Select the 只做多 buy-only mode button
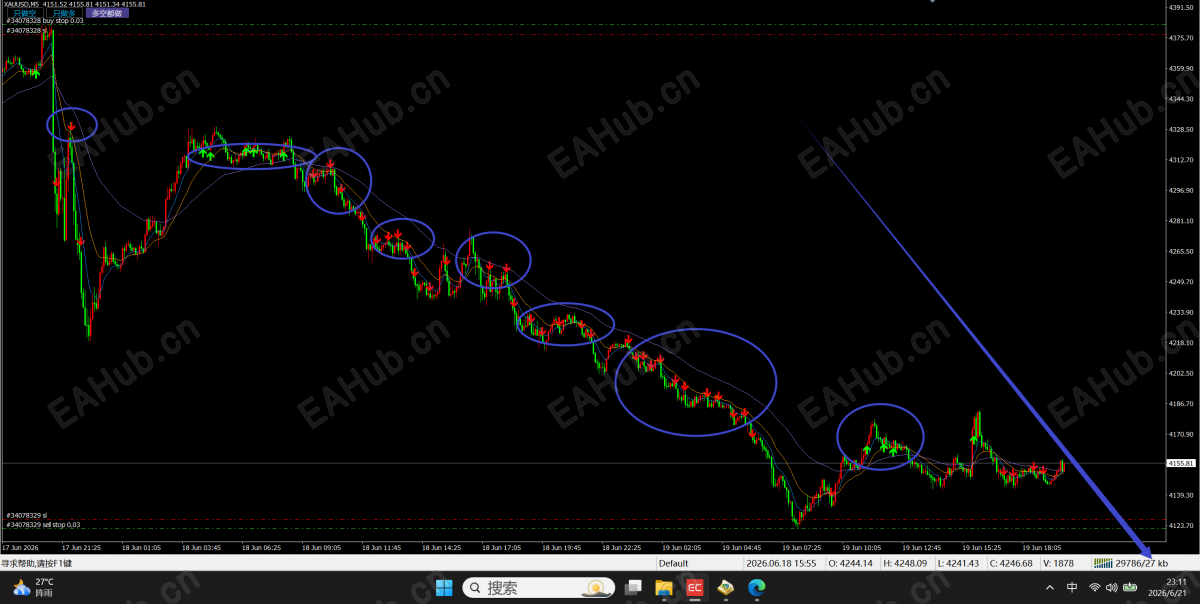This screenshot has width=1200, height=604. [x=64, y=14]
